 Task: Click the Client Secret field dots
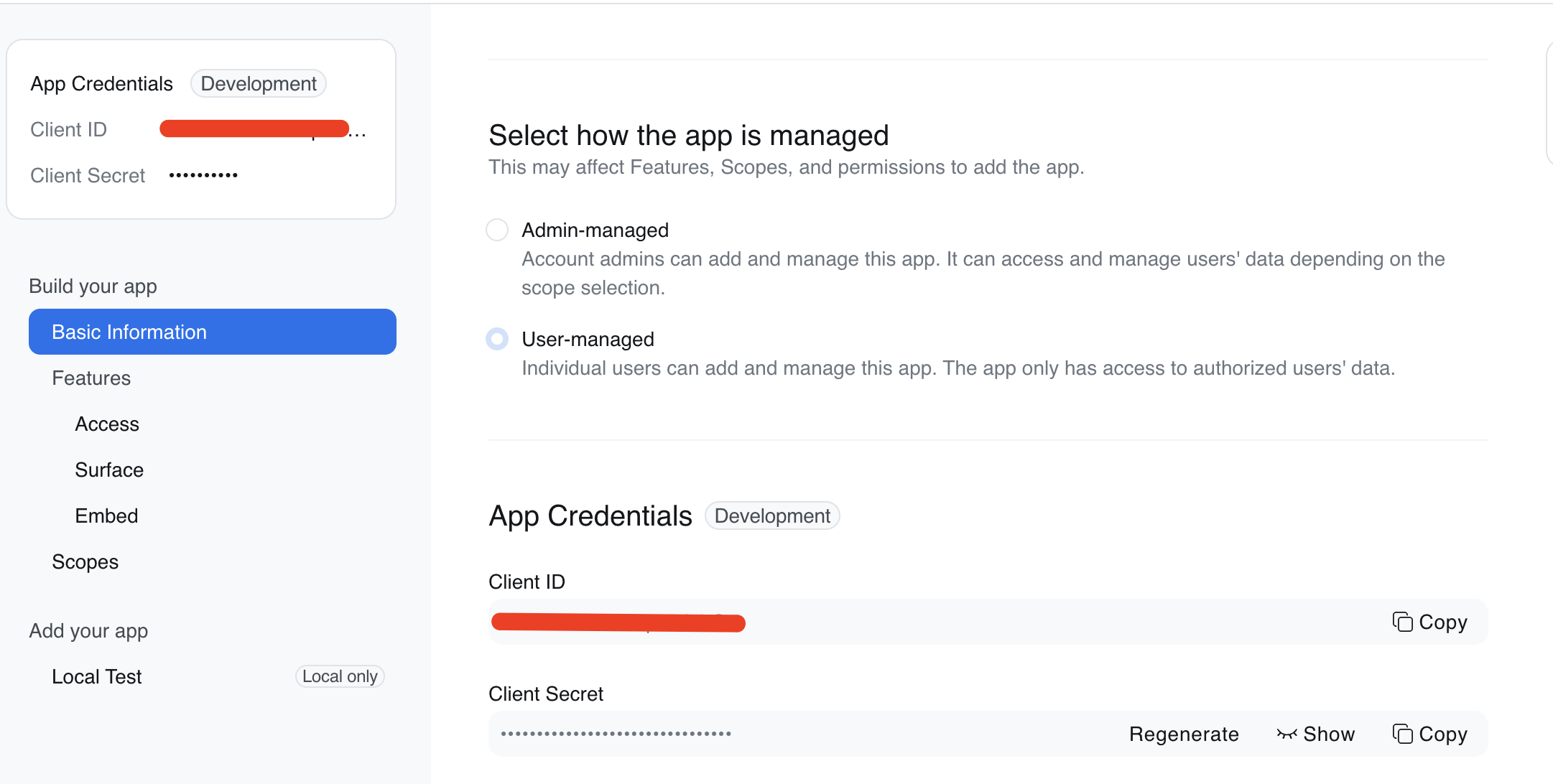616,734
